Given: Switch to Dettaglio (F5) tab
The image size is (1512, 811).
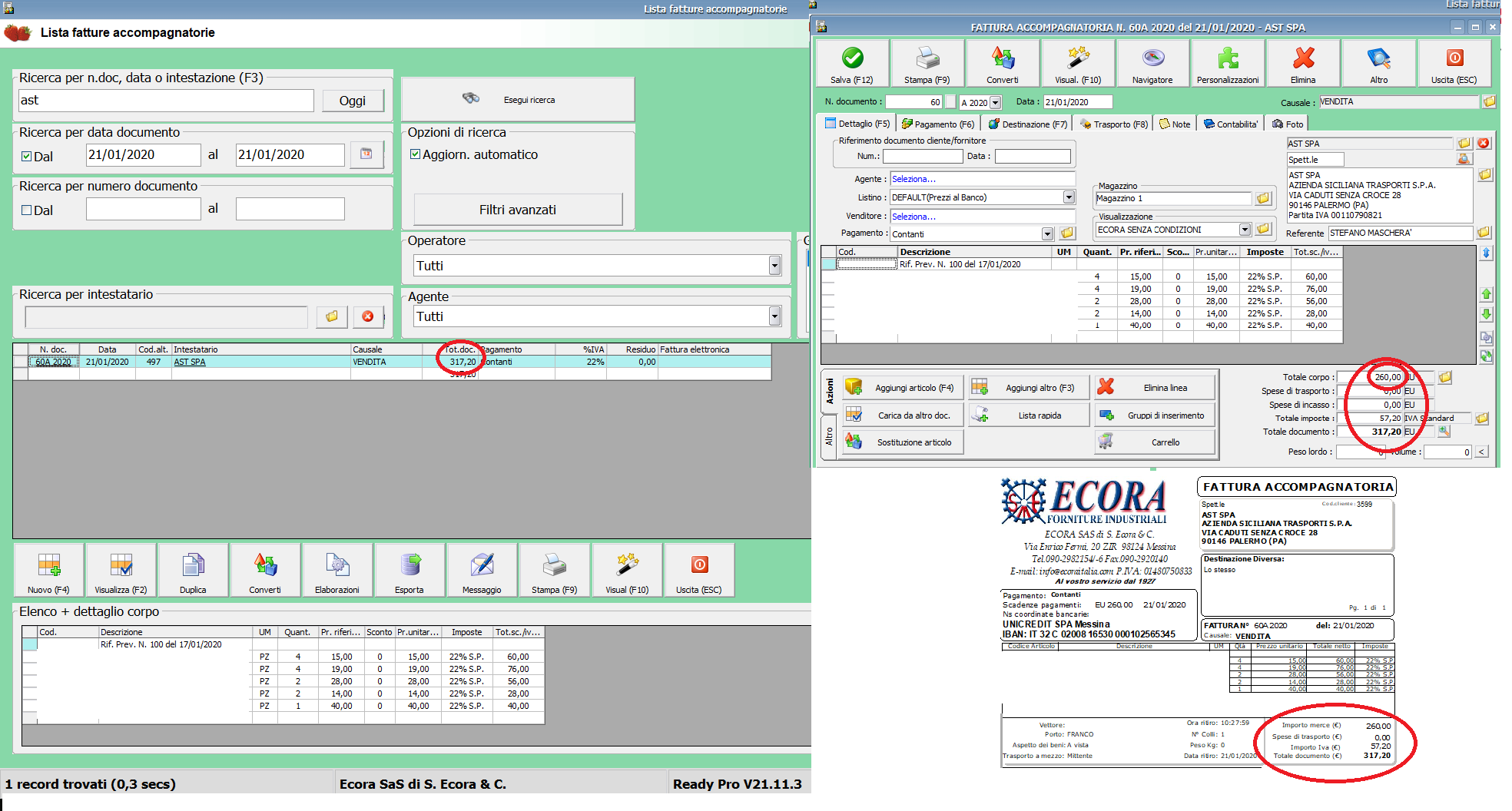Looking at the screenshot, I should tap(857, 124).
